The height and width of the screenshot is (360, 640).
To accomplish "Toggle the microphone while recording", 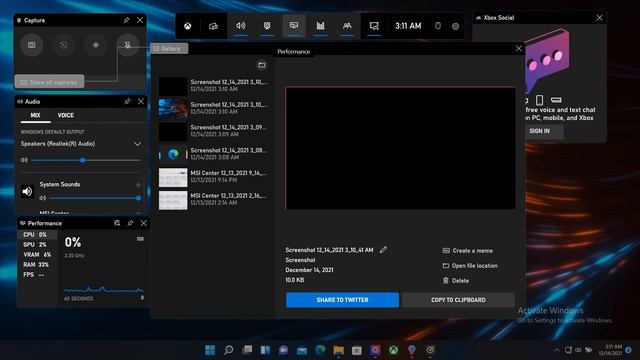I will click(x=127, y=45).
